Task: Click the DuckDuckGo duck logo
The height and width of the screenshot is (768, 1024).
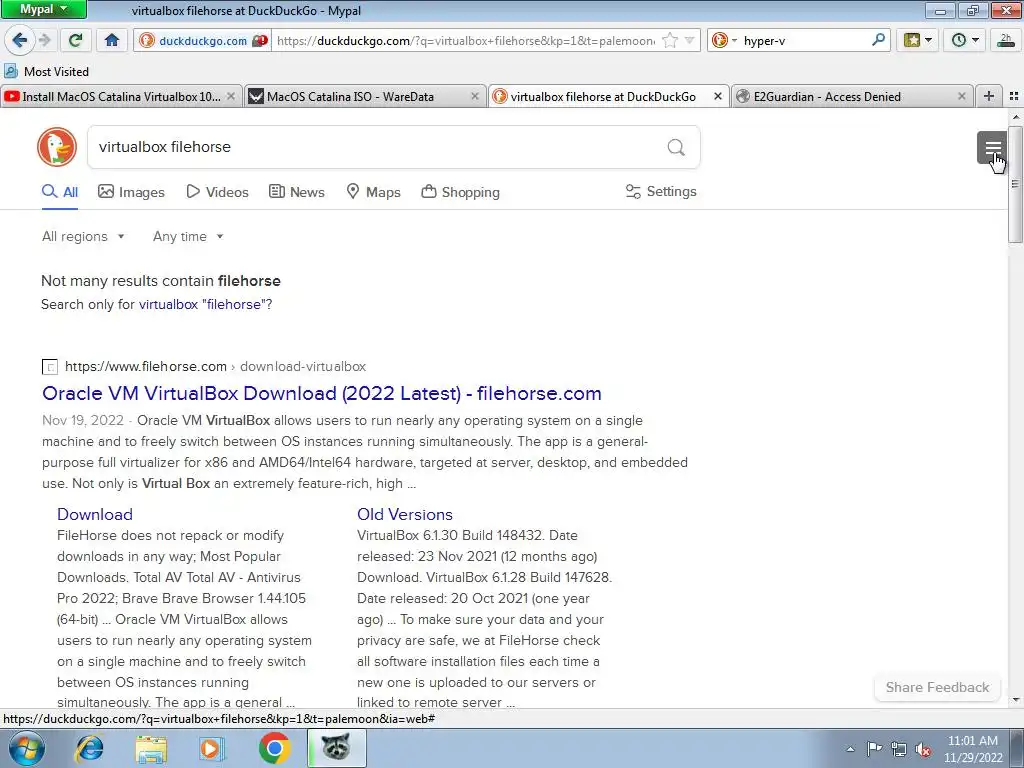Action: click(x=57, y=147)
